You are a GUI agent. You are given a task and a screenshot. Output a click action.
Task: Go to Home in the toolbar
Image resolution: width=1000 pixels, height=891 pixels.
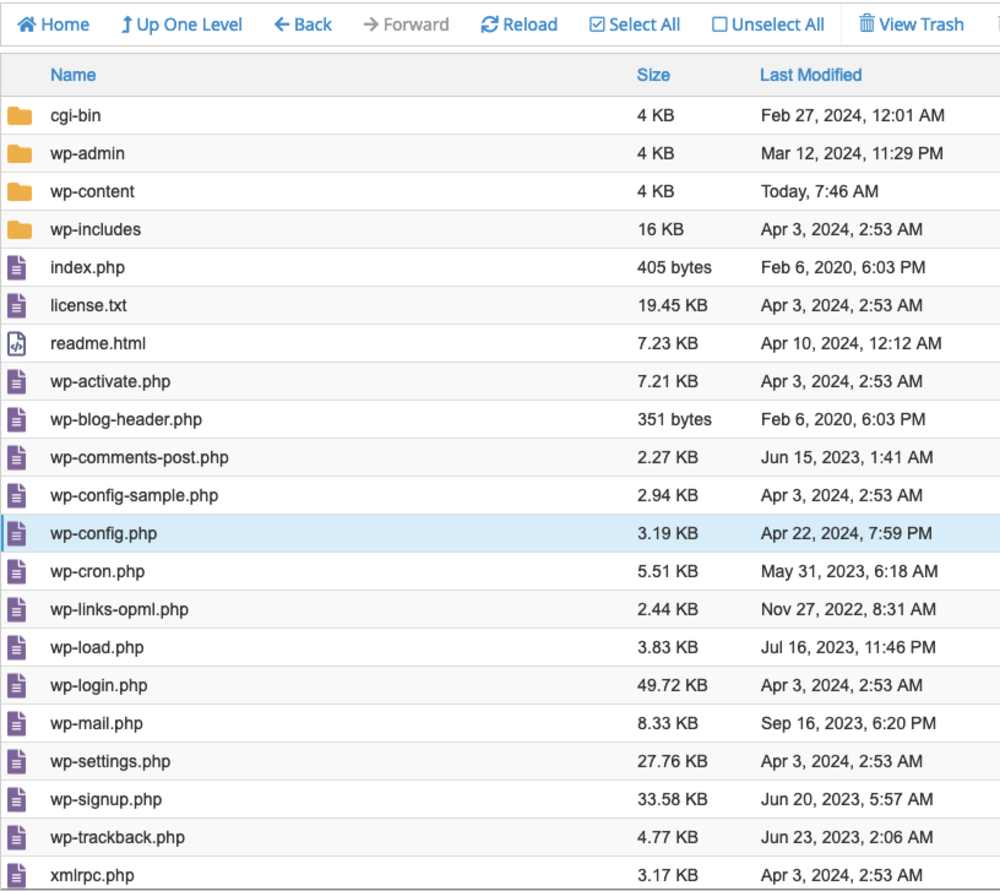[x=53, y=25]
